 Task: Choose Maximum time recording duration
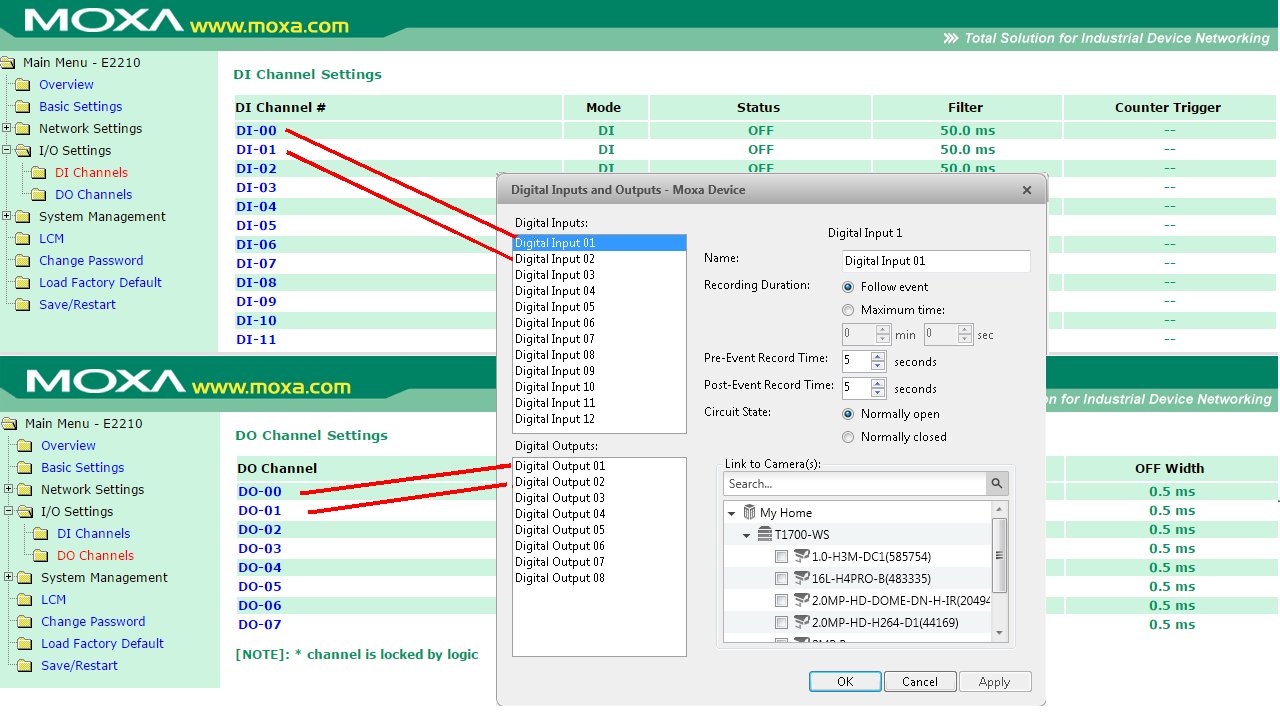[849, 310]
